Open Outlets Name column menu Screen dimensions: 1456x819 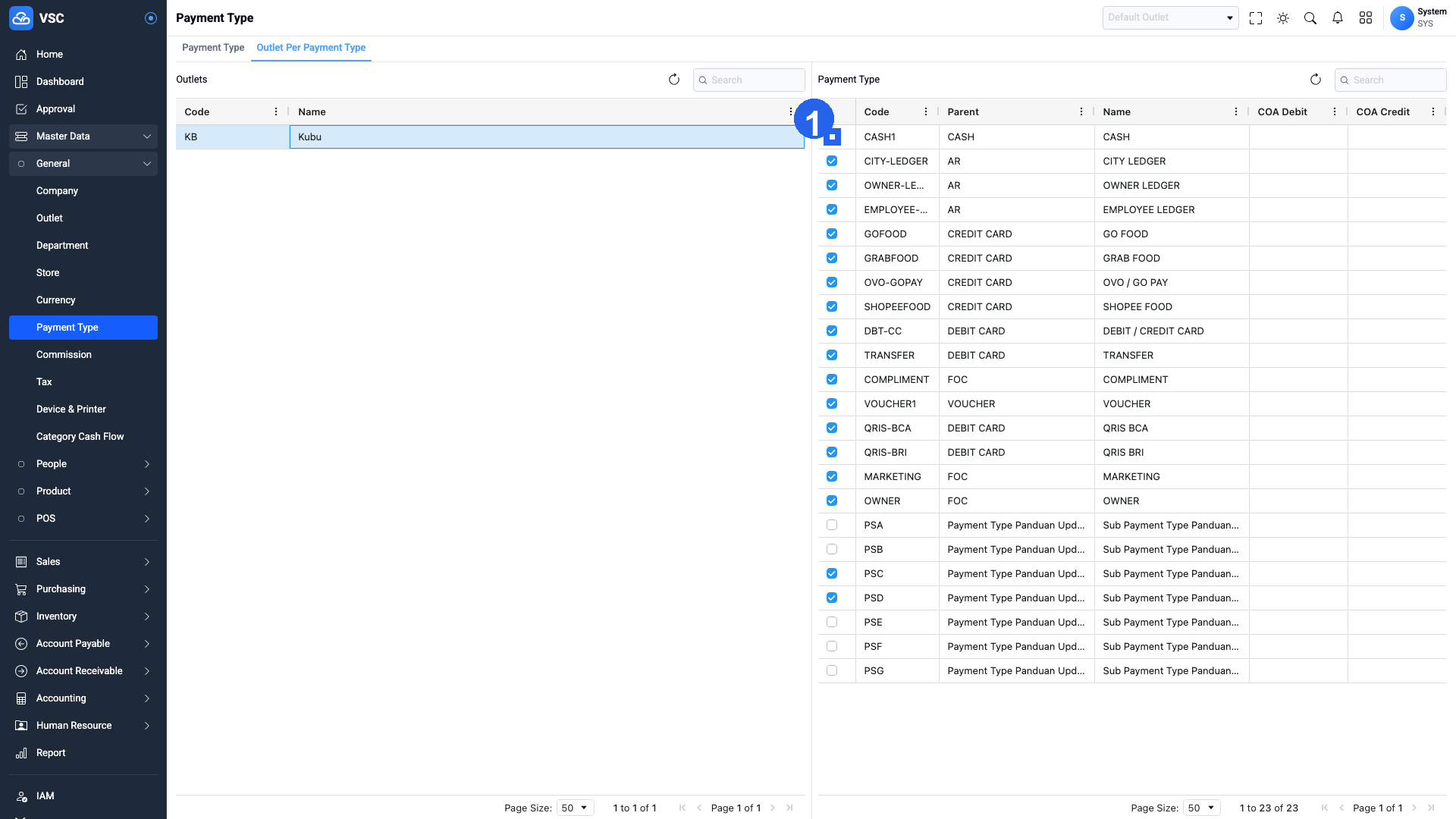tap(791, 112)
